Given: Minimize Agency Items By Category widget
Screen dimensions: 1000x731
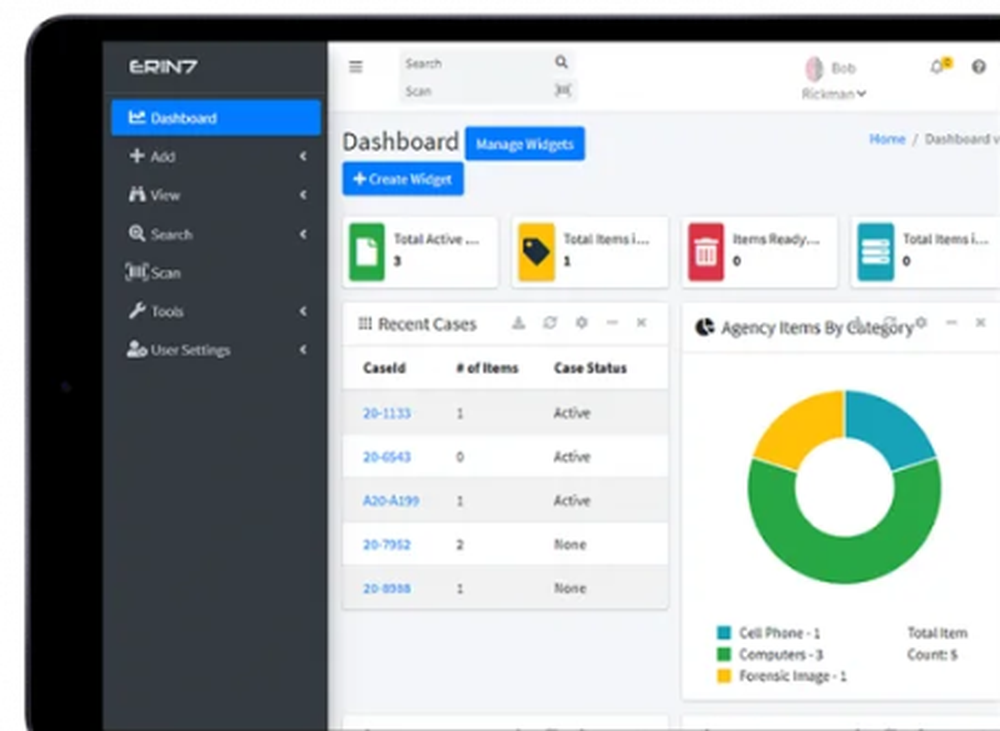Looking at the screenshot, I should [952, 323].
